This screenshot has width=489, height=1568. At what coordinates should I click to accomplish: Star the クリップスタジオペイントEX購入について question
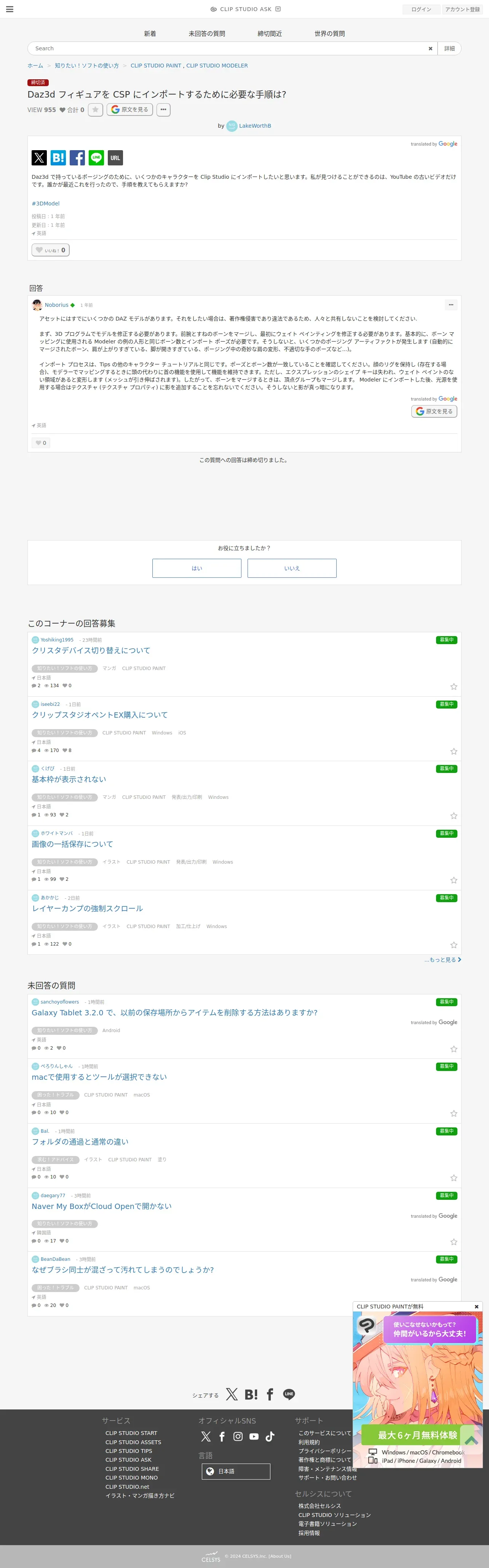[454, 751]
